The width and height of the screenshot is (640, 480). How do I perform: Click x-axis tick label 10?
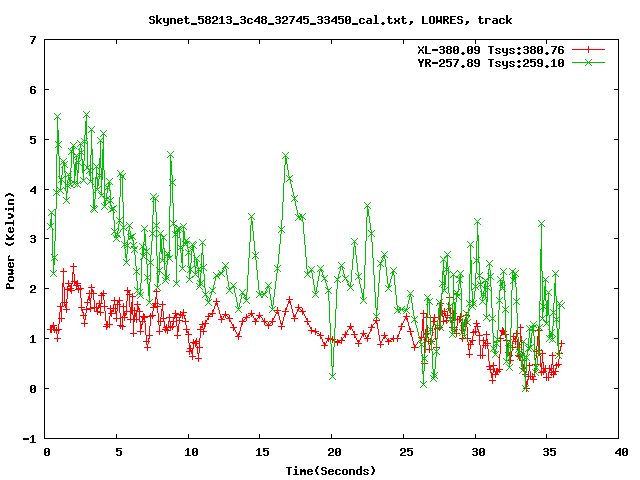click(191, 452)
